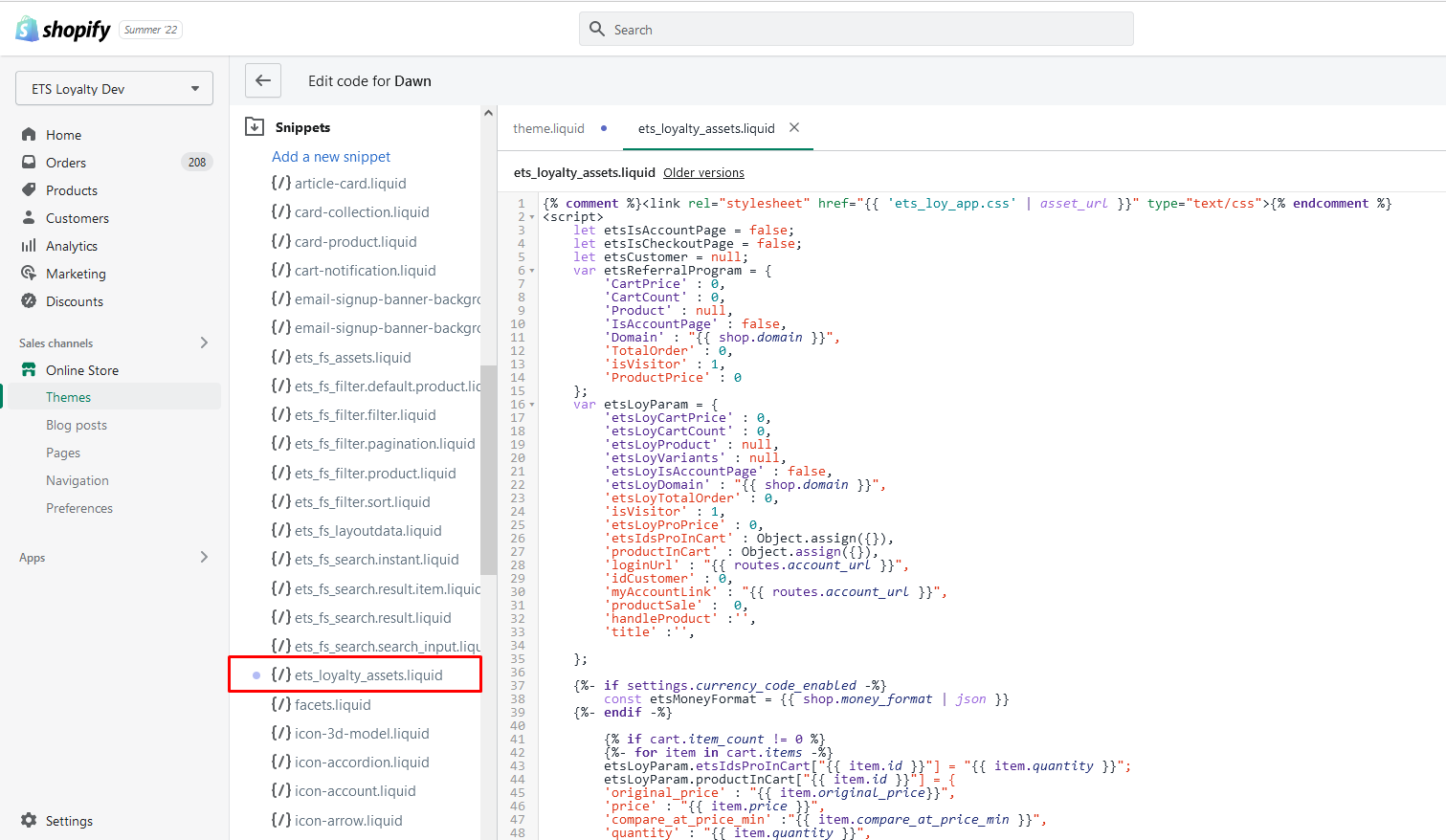
Task: Click the Shopify logo
Action: click(63, 30)
